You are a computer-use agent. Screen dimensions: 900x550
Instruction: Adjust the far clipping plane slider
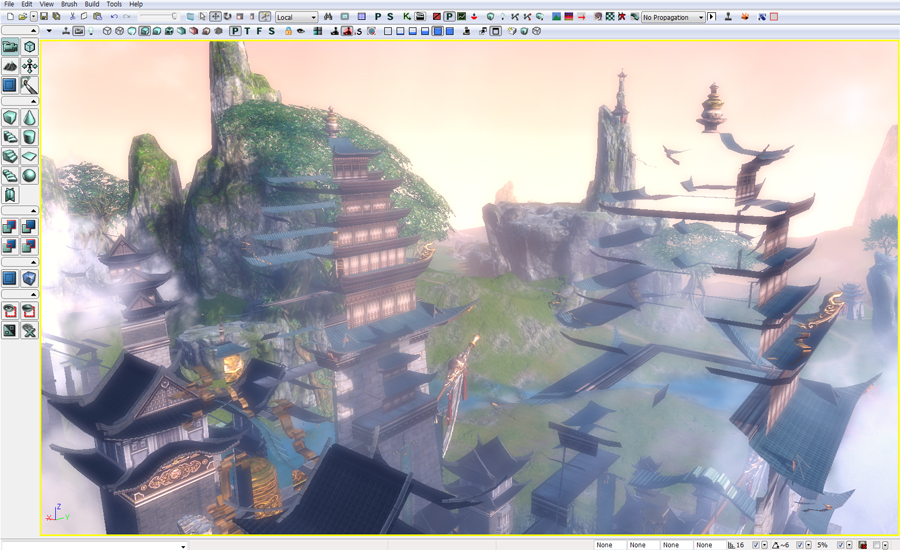[157, 17]
